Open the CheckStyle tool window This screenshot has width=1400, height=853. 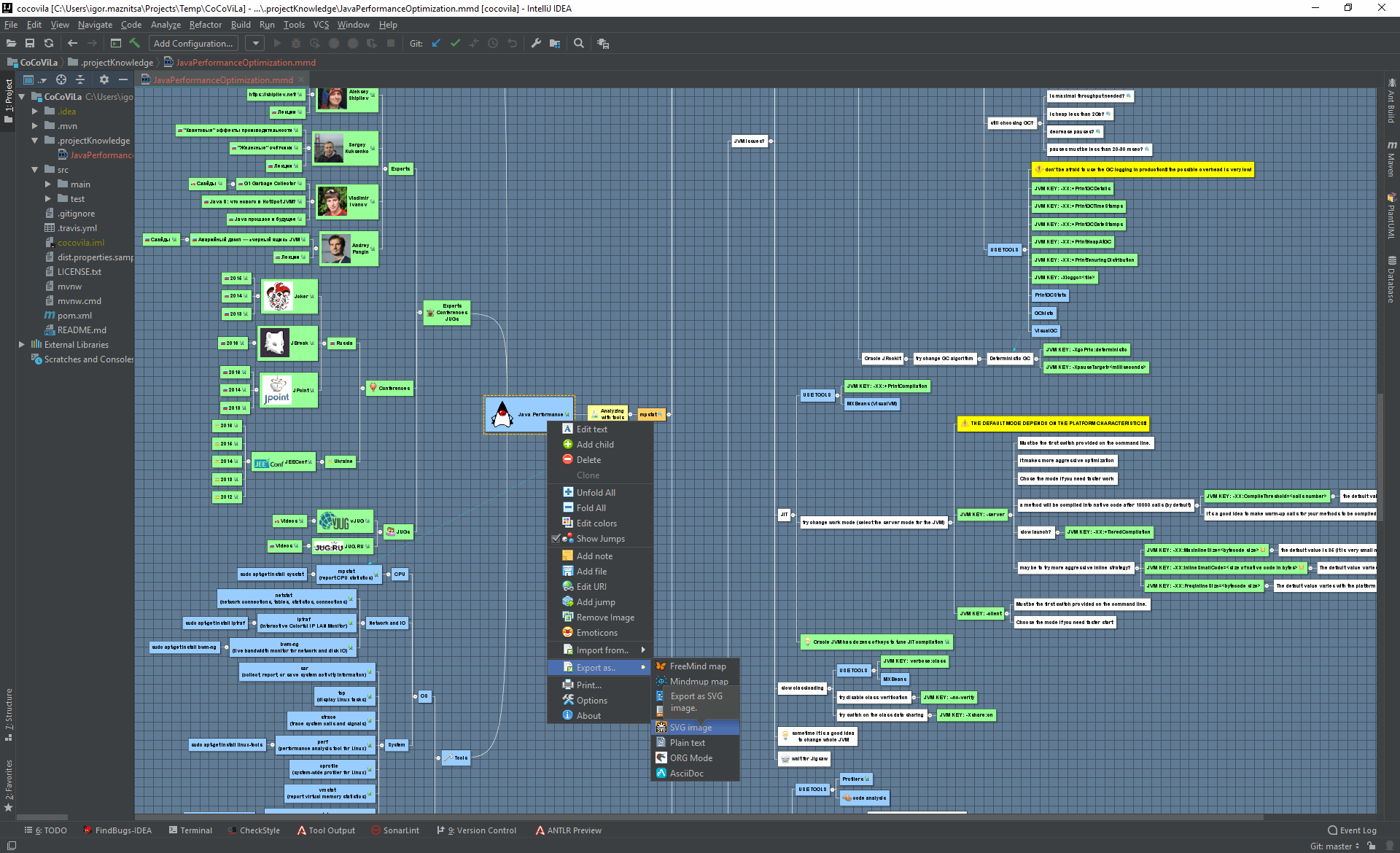tap(254, 830)
